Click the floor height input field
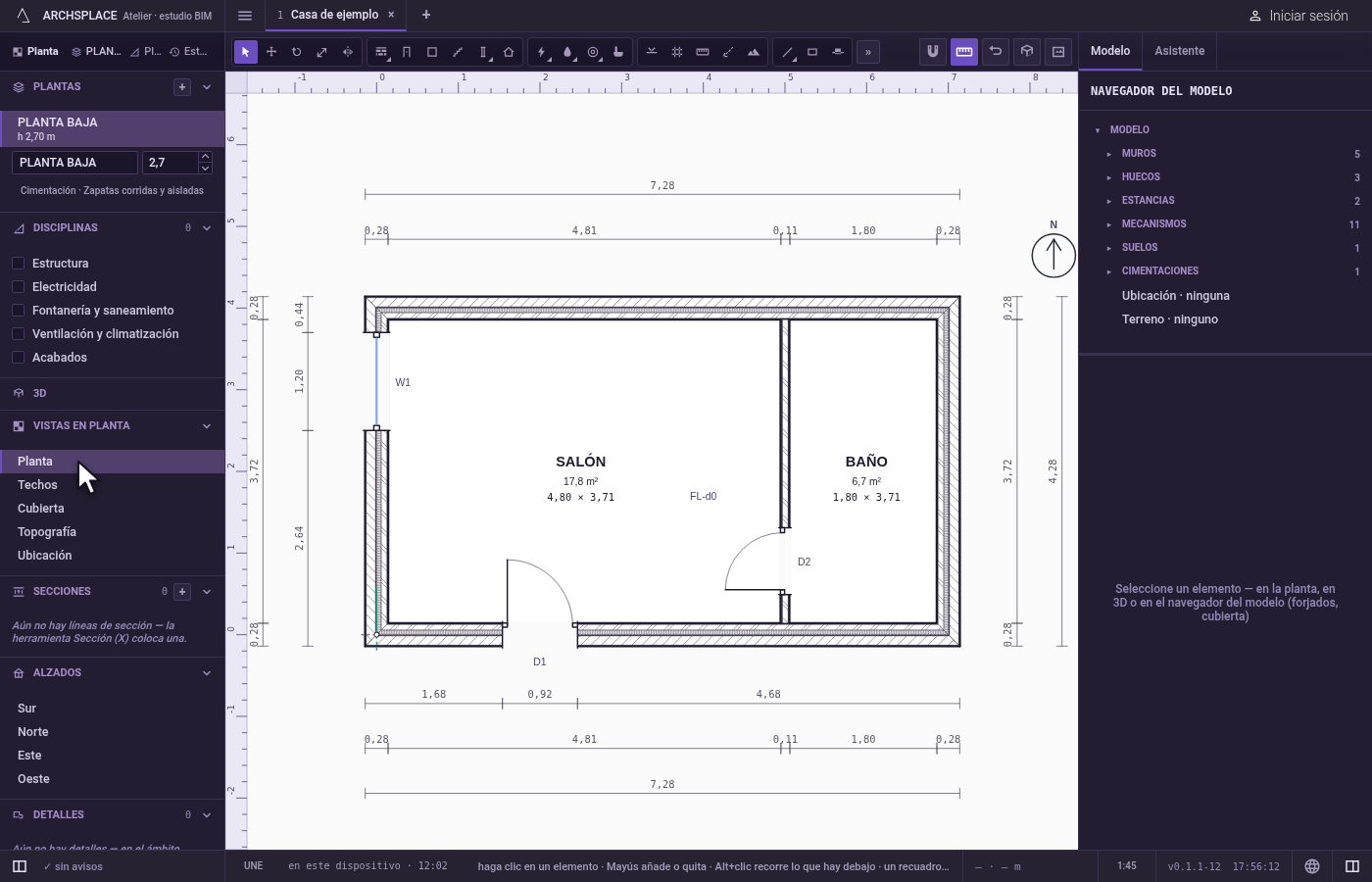This screenshot has height=882, width=1372. point(170,163)
